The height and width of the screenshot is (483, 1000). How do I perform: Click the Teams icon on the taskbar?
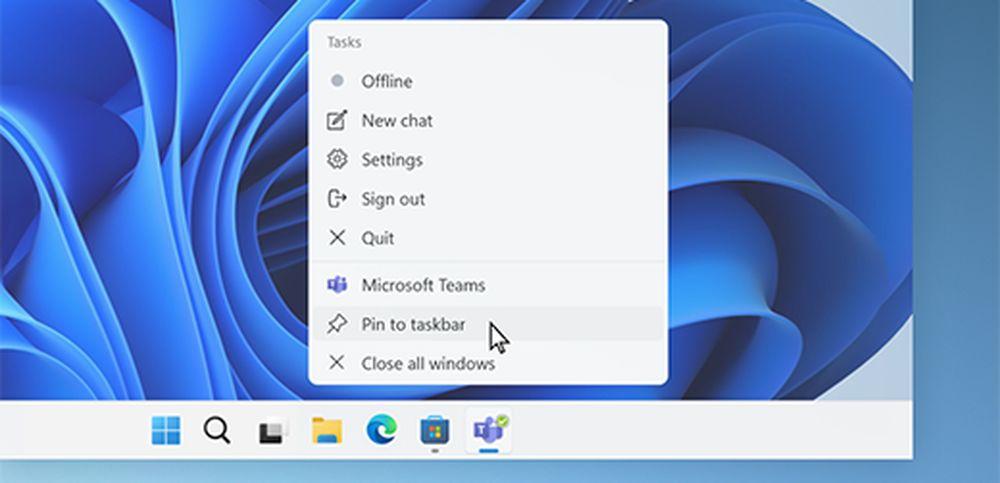pos(489,431)
